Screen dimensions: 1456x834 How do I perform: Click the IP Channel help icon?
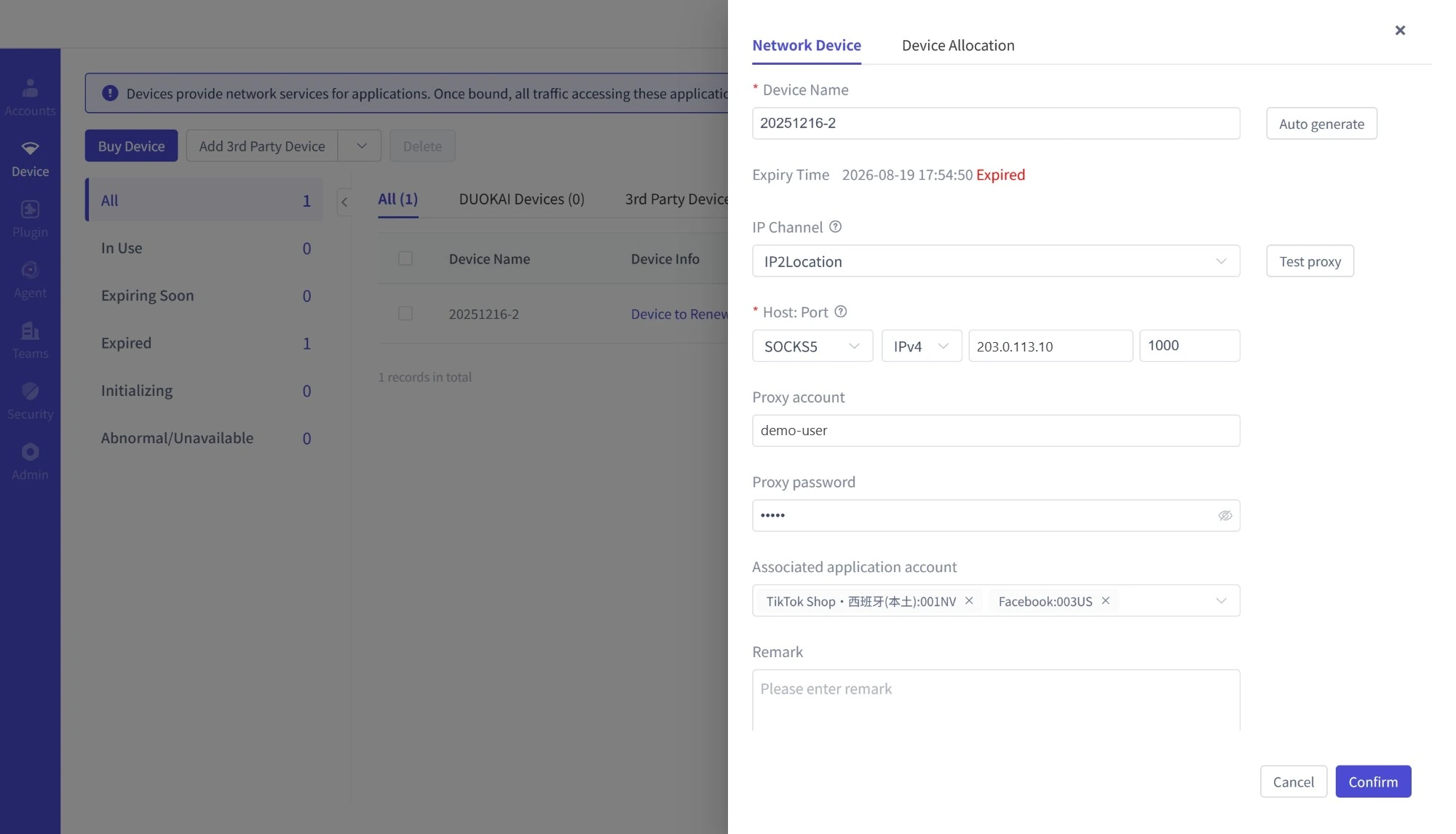click(836, 226)
